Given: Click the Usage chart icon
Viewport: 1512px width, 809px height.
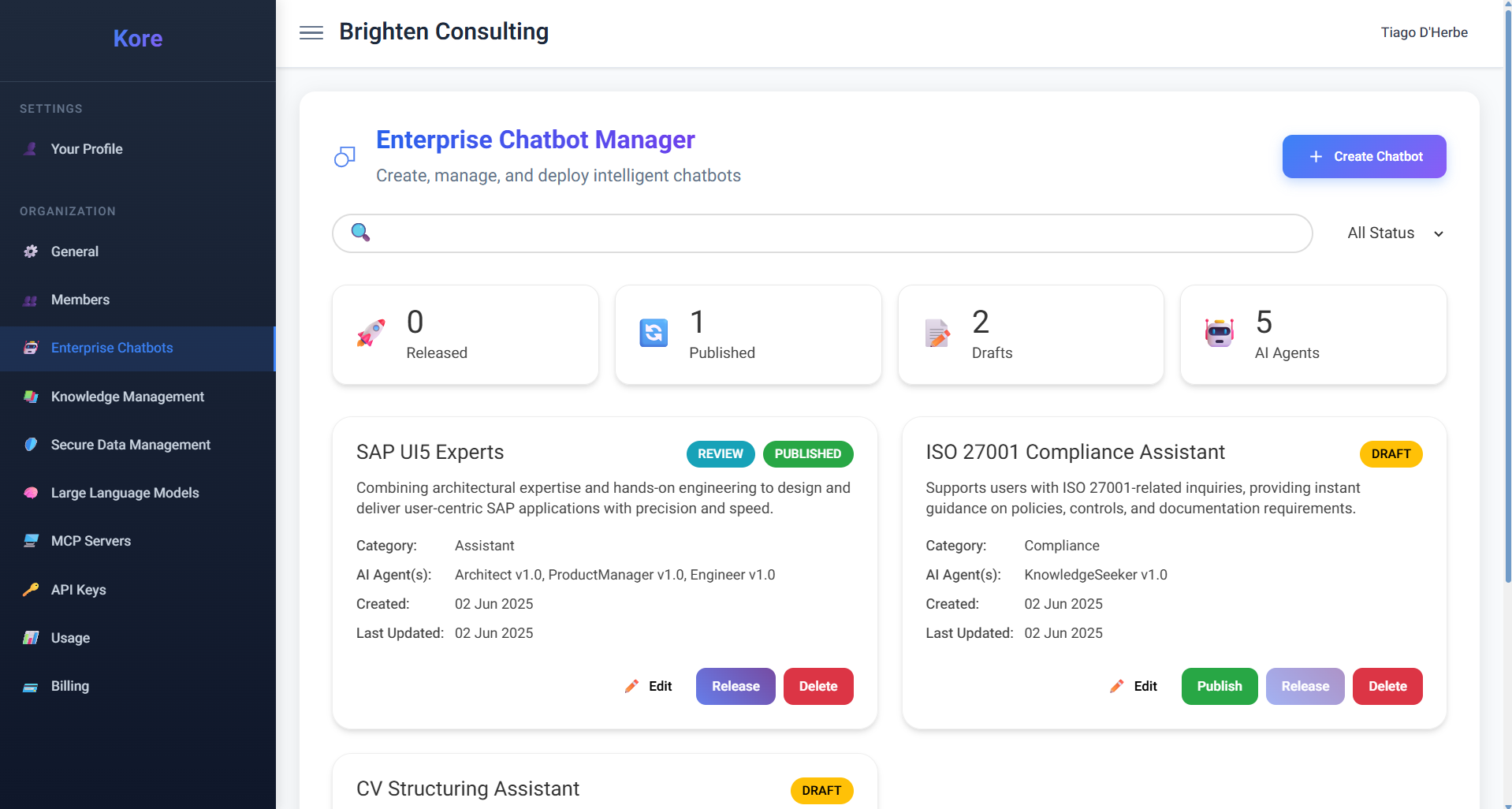Looking at the screenshot, I should 31,638.
